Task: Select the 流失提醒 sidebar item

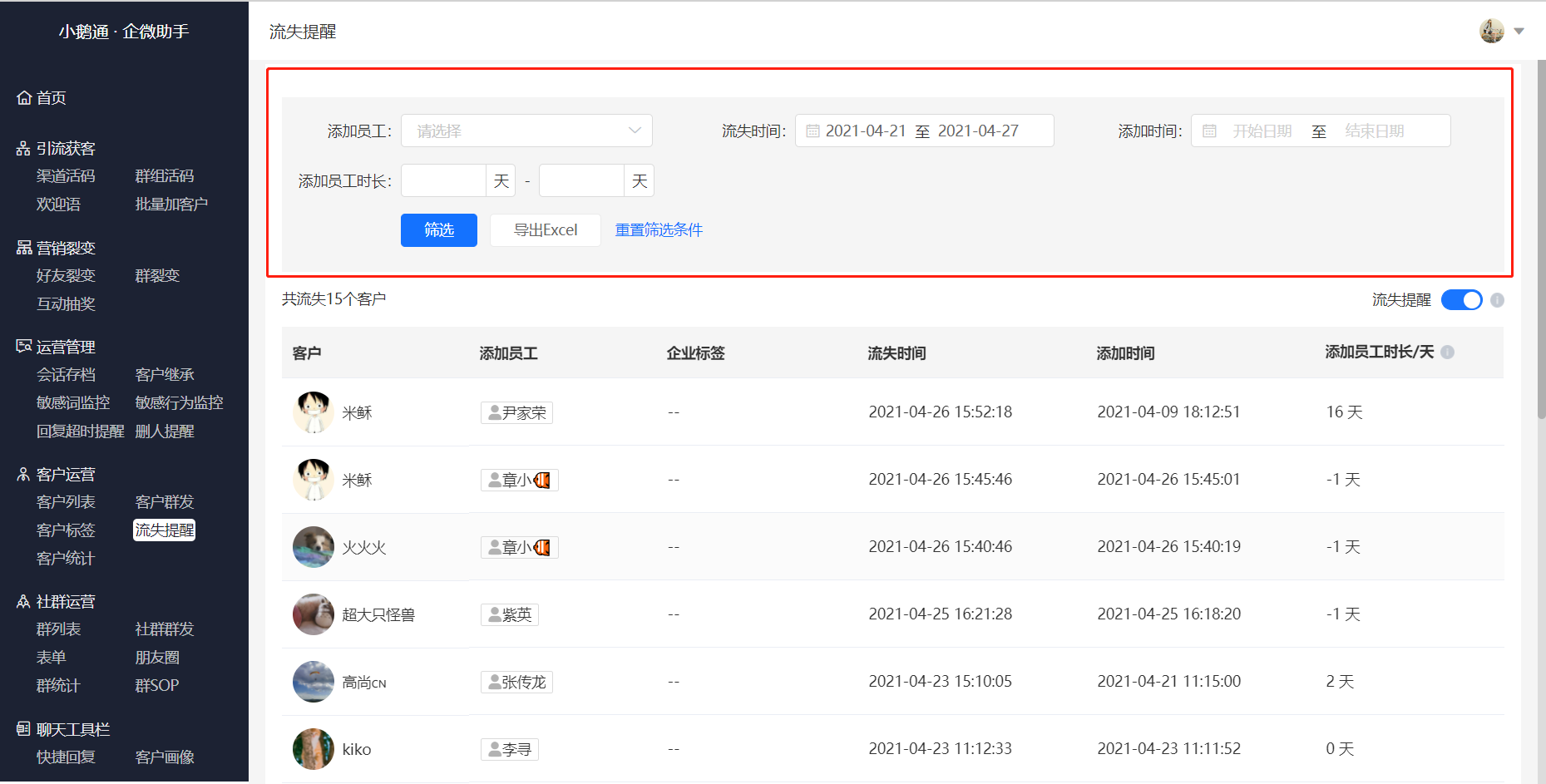Action: pos(164,530)
